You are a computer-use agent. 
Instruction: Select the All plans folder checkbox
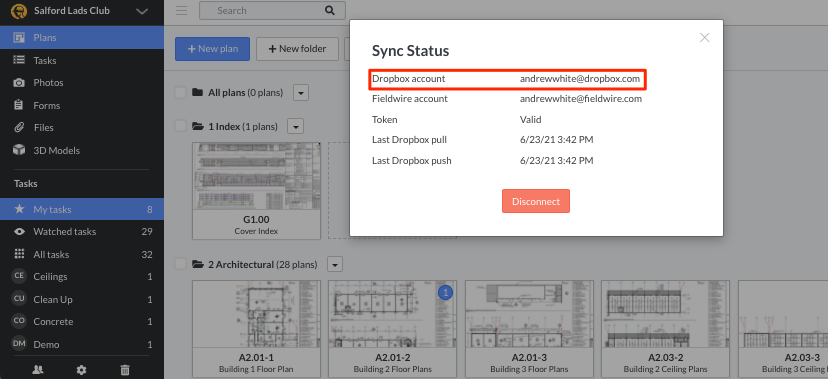coord(181,93)
